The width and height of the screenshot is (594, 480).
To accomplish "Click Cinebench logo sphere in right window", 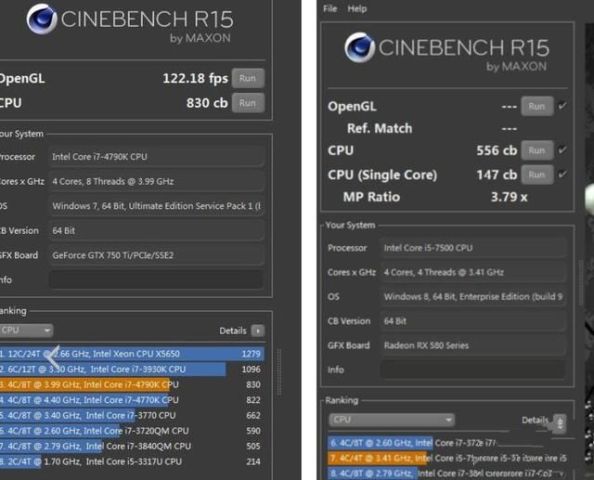I will point(360,48).
